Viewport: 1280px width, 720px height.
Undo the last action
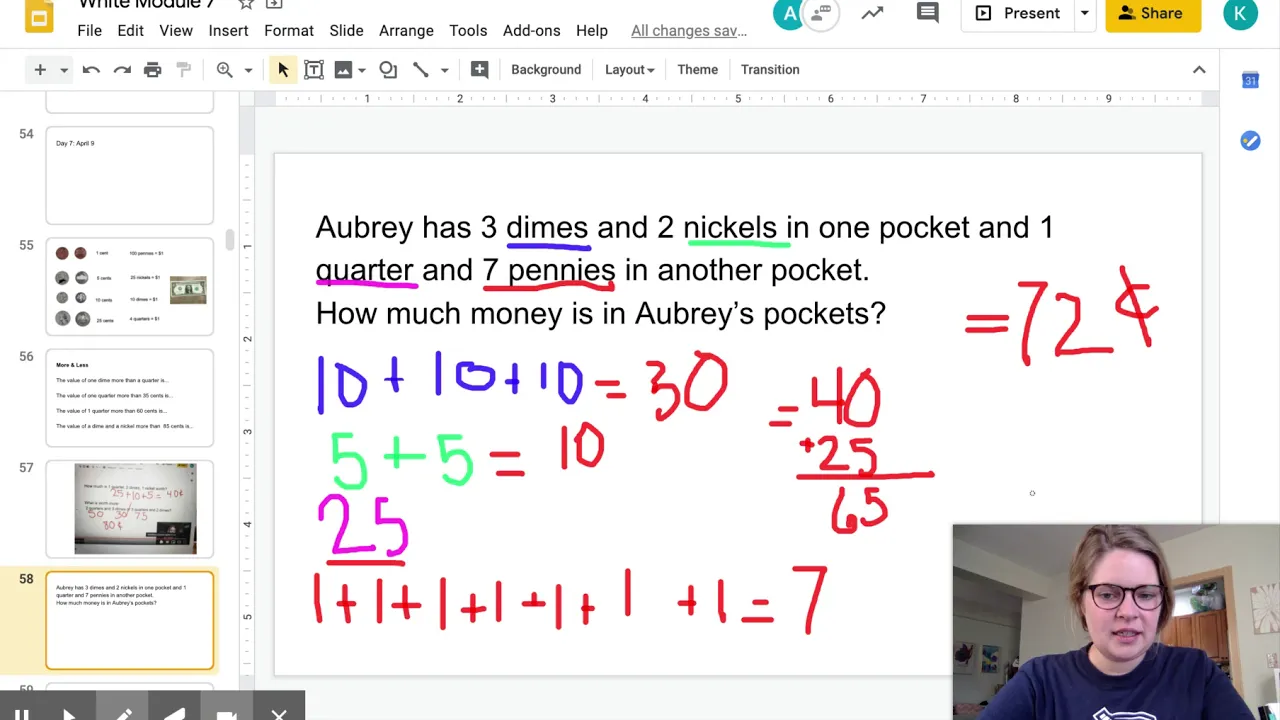pyautogui.click(x=91, y=70)
